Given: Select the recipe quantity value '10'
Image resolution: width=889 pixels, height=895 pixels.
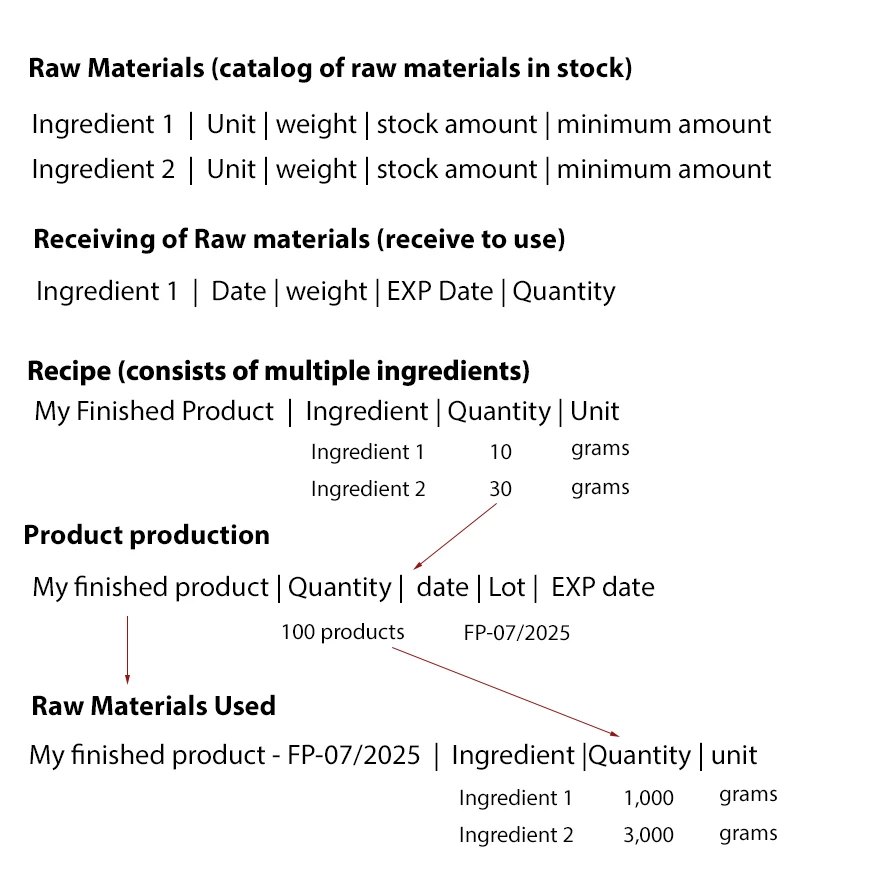Looking at the screenshot, I should [501, 452].
